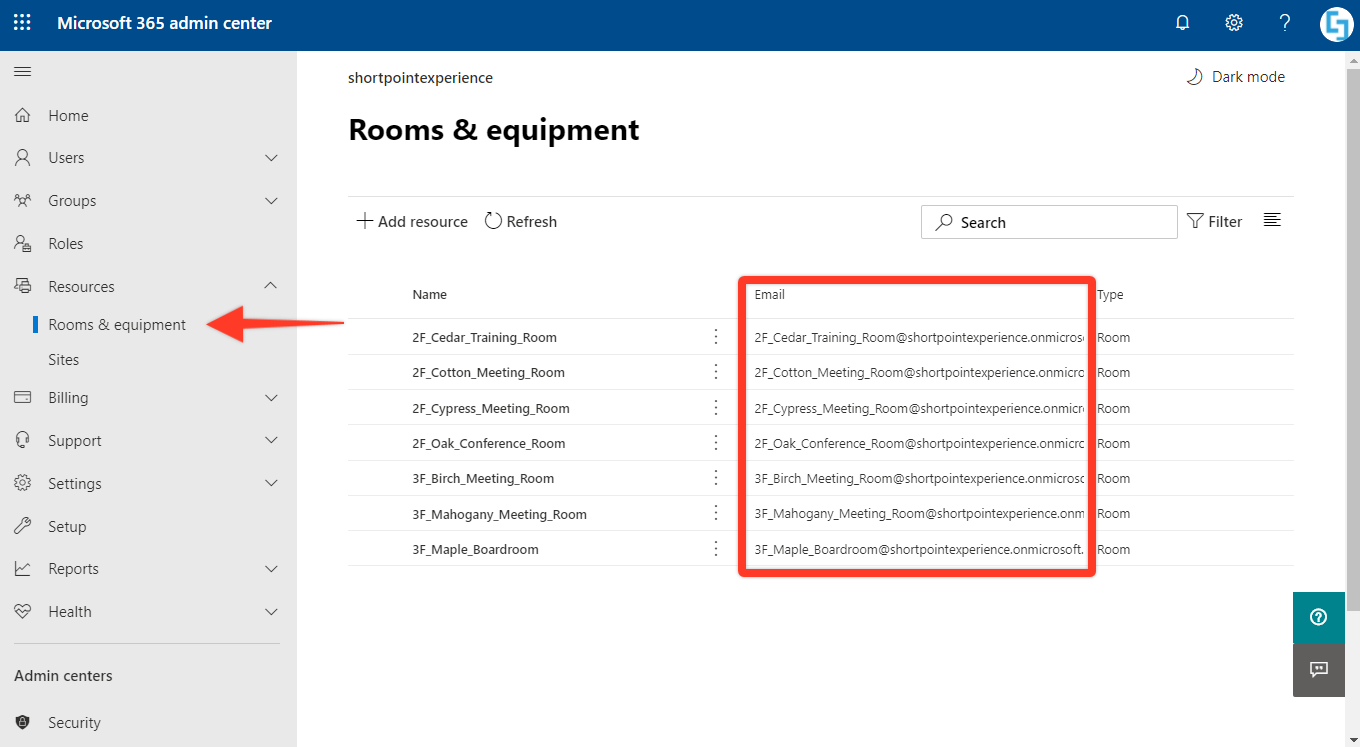Image resolution: width=1360 pixels, height=747 pixels.
Task: Expand the Health chevron
Action: (x=271, y=611)
